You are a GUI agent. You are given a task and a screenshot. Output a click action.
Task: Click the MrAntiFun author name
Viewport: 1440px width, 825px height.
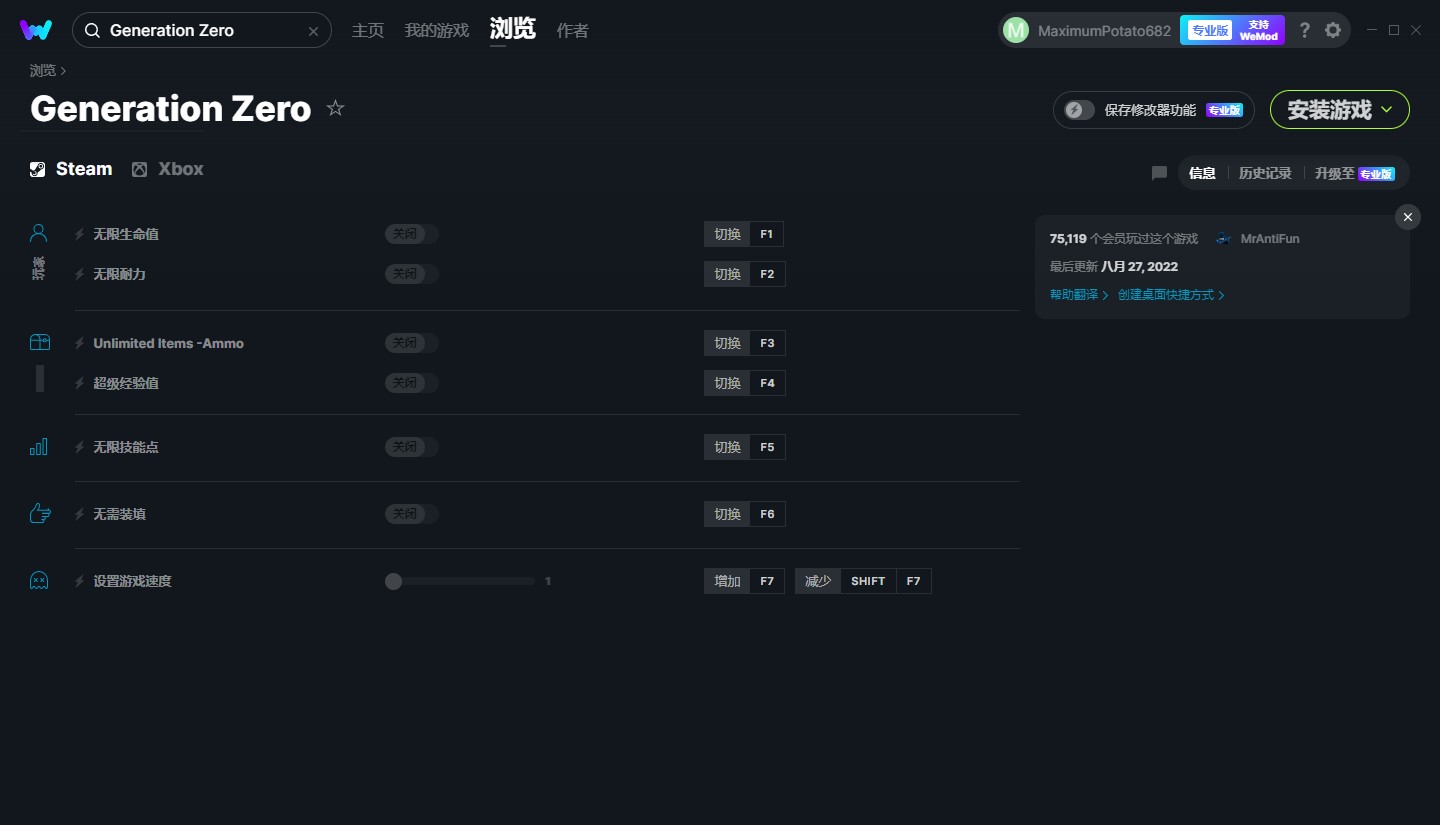coord(1270,239)
